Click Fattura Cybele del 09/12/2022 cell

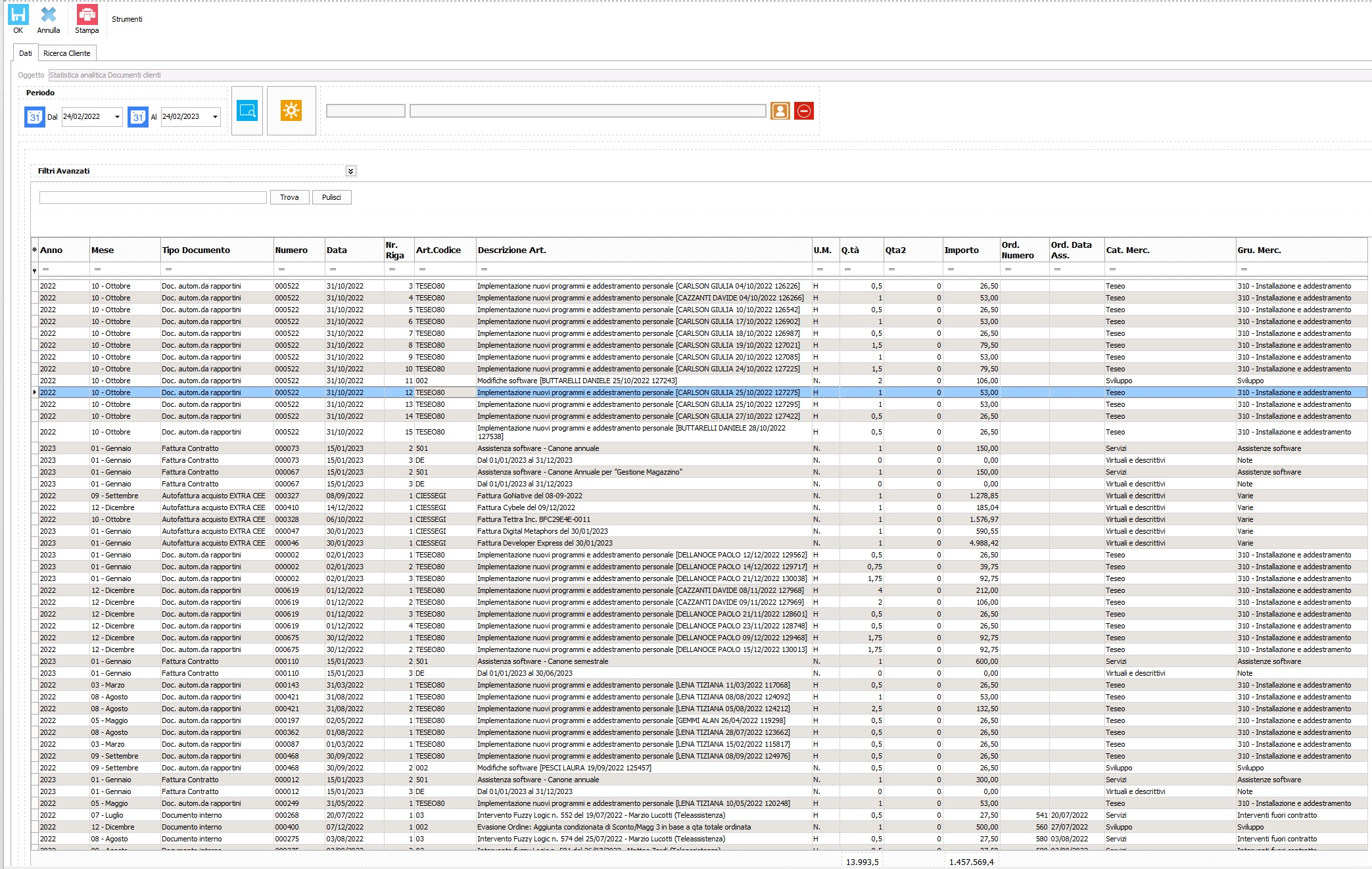tap(644, 507)
